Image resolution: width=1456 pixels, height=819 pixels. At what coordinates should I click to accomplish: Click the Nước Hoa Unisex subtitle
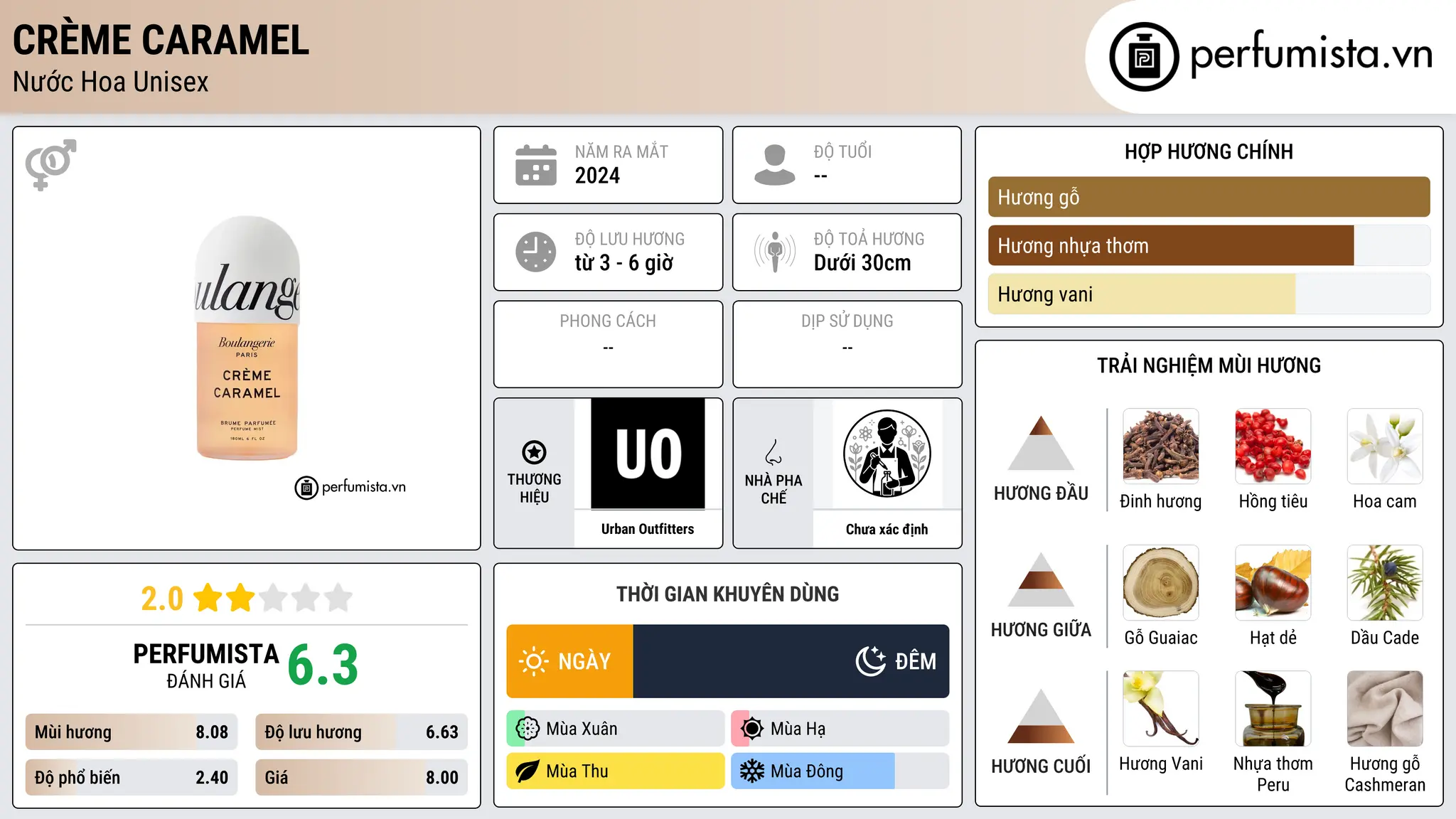point(111,82)
